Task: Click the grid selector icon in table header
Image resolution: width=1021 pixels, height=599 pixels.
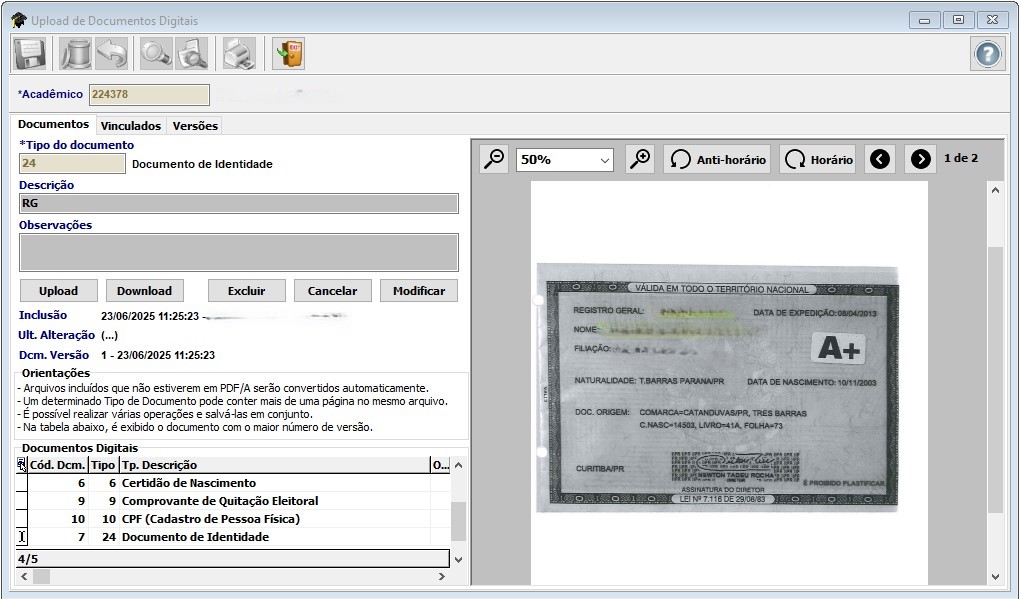Action: [x=22, y=465]
